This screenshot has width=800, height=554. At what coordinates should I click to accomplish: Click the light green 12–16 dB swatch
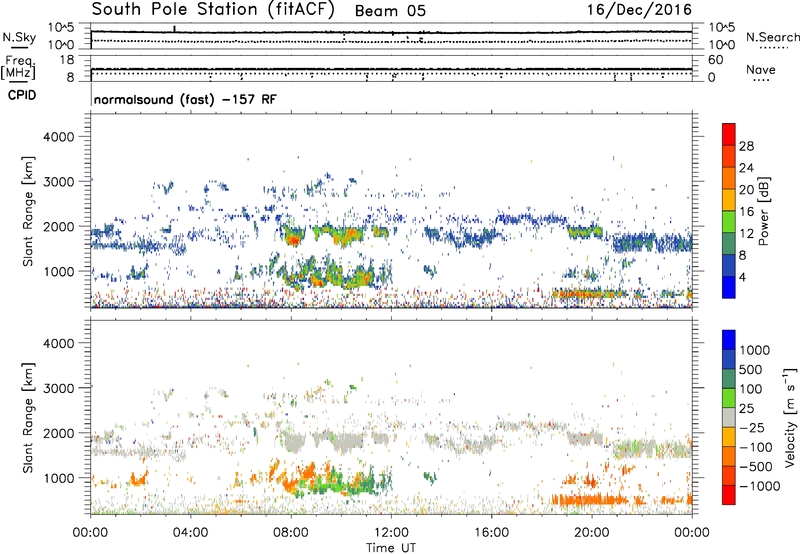click(729, 222)
